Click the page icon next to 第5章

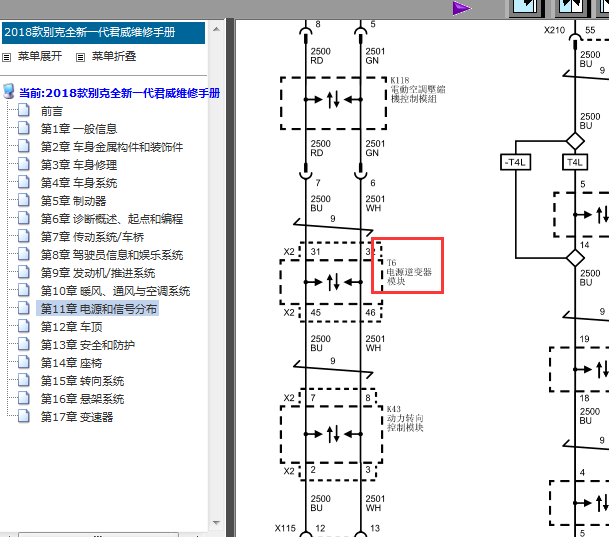24,200
